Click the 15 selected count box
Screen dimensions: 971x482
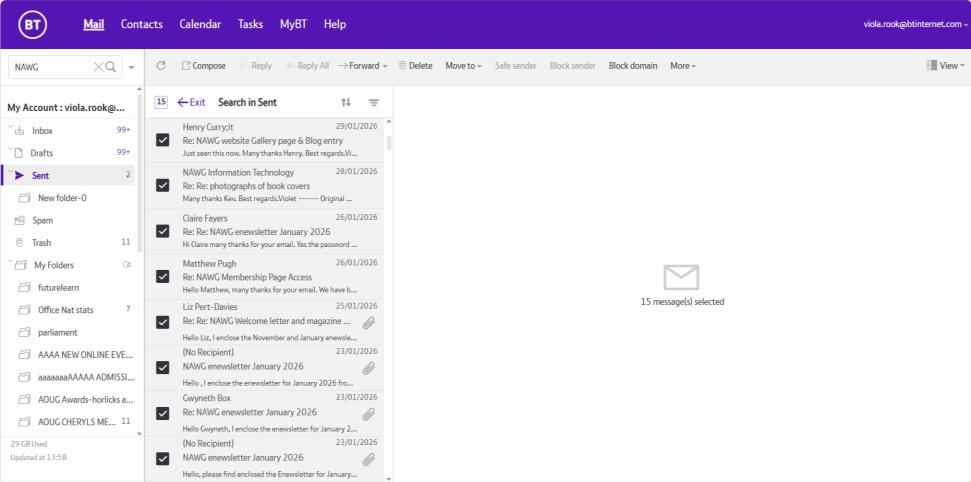161,102
